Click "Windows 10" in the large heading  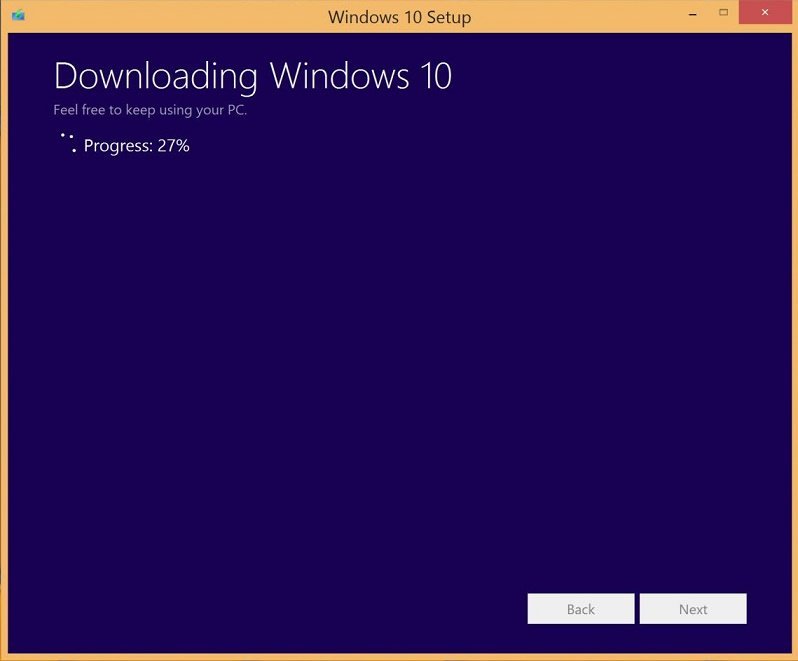pyautogui.click(x=361, y=76)
